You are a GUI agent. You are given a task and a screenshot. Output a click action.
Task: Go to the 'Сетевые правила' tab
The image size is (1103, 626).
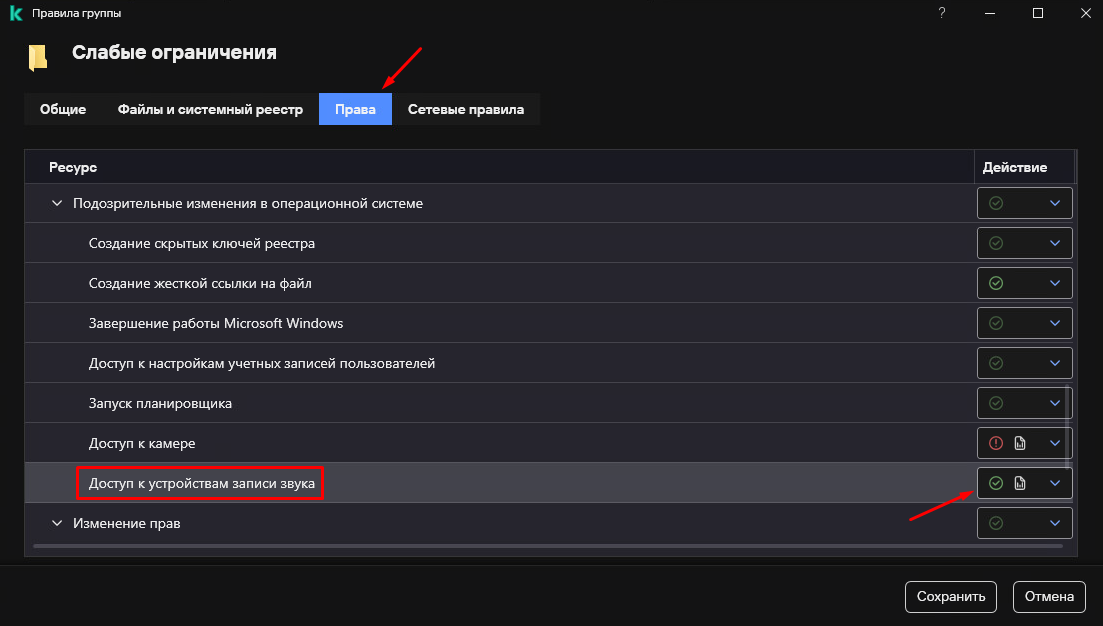[x=465, y=110]
